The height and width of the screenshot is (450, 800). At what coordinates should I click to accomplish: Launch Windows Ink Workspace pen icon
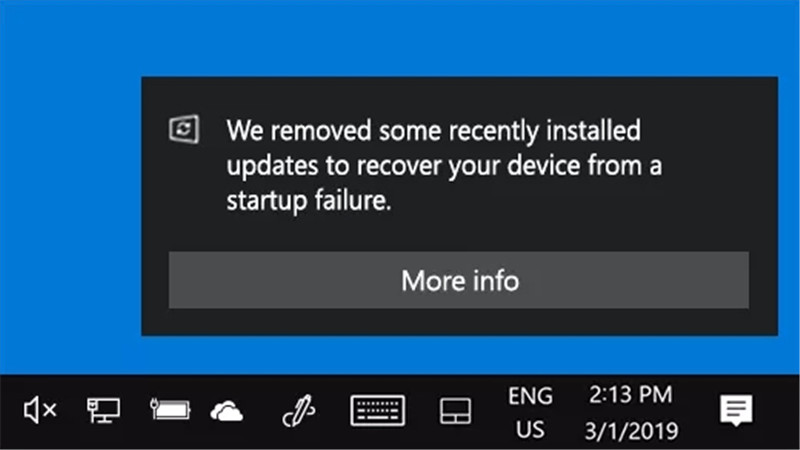298,410
